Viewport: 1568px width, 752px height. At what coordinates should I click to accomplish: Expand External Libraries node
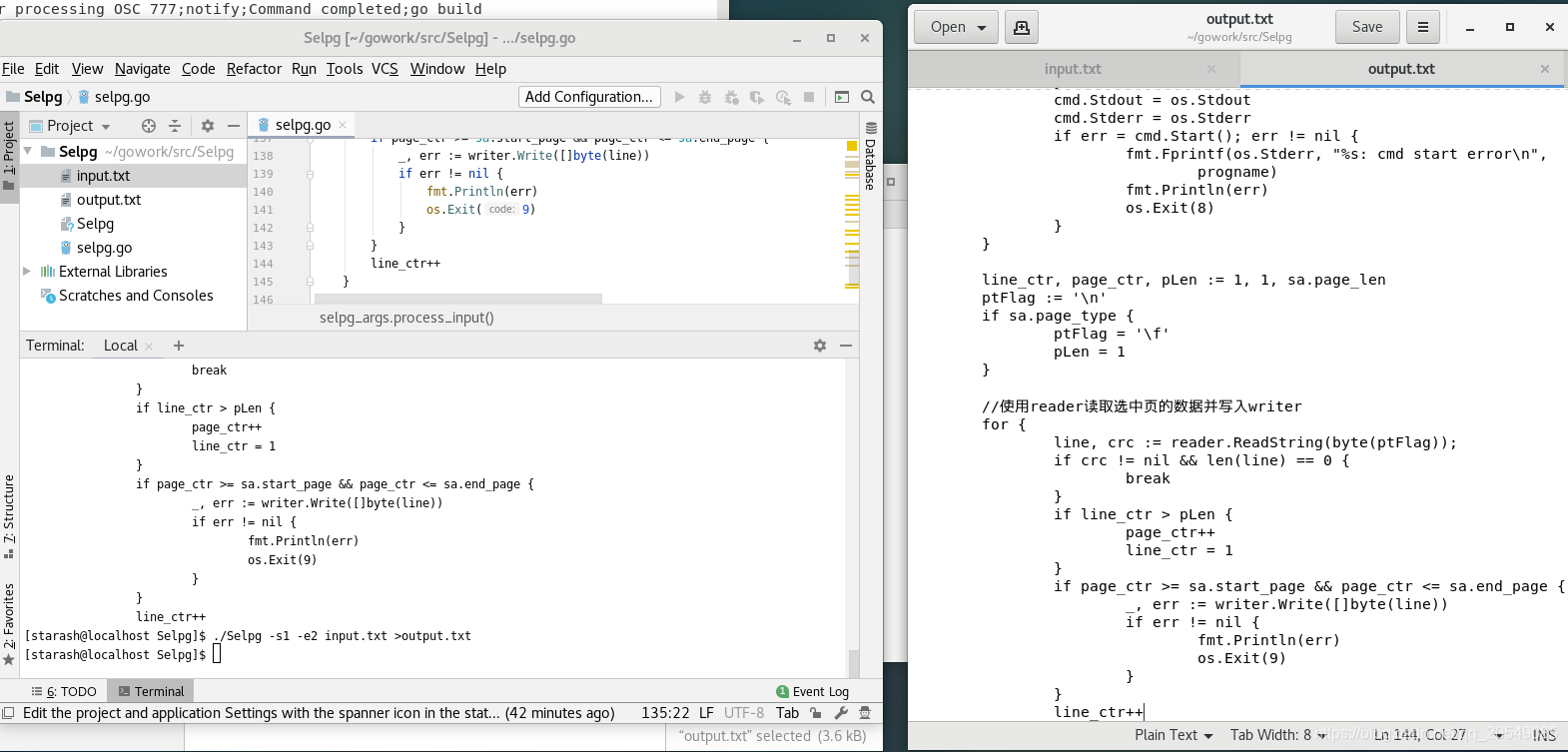click(x=27, y=271)
